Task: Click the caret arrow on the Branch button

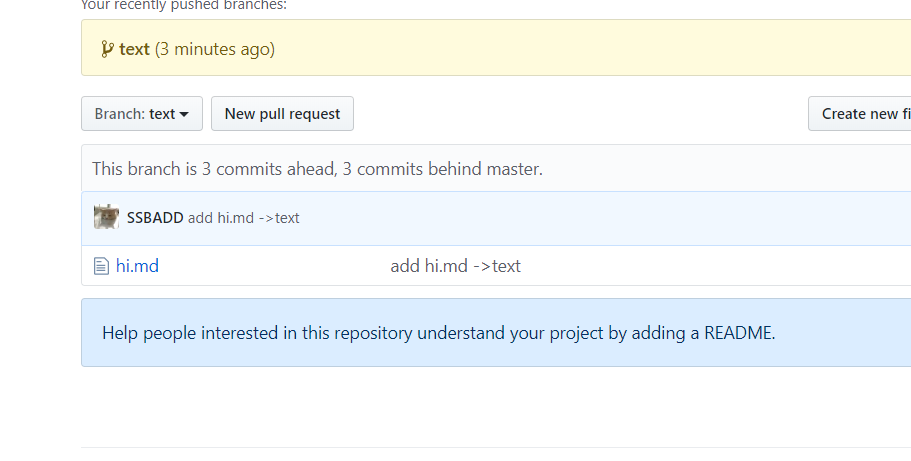Action: point(184,115)
